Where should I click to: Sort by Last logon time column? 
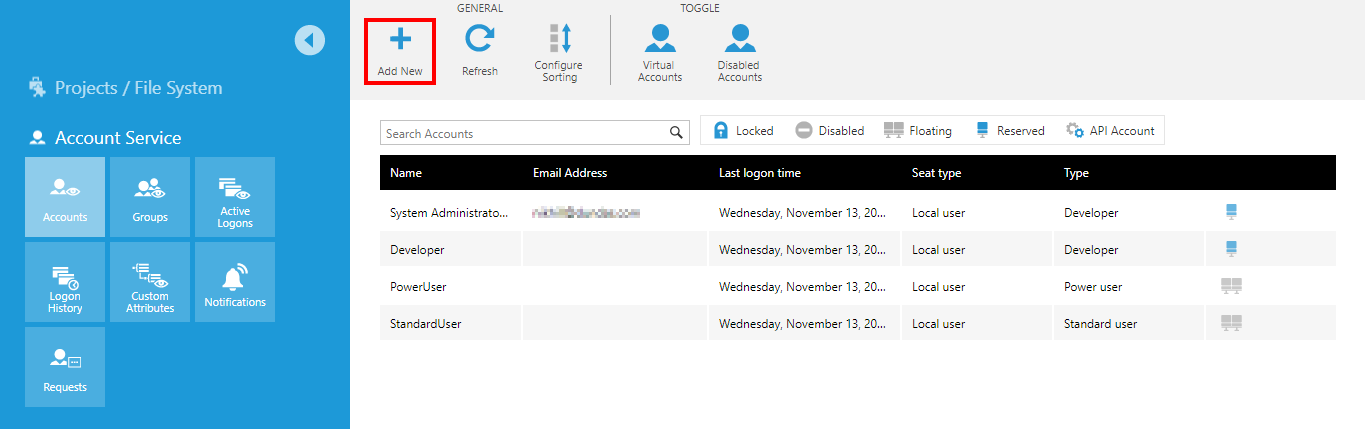(760, 173)
